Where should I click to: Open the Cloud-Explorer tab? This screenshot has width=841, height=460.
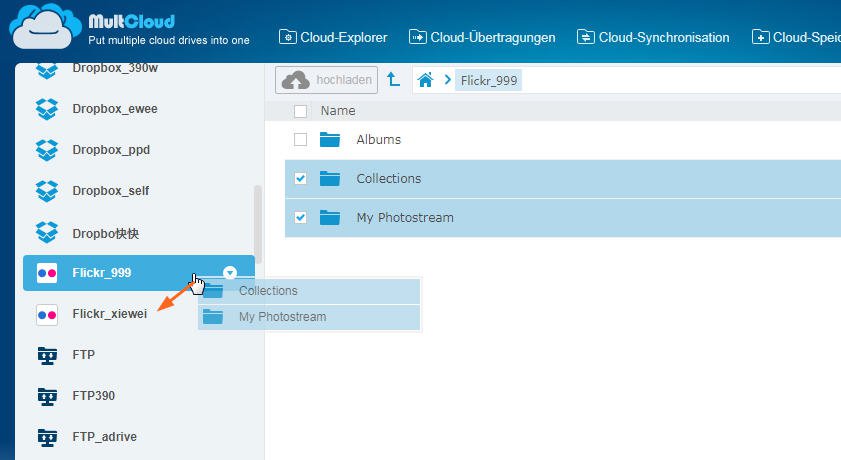click(333, 38)
